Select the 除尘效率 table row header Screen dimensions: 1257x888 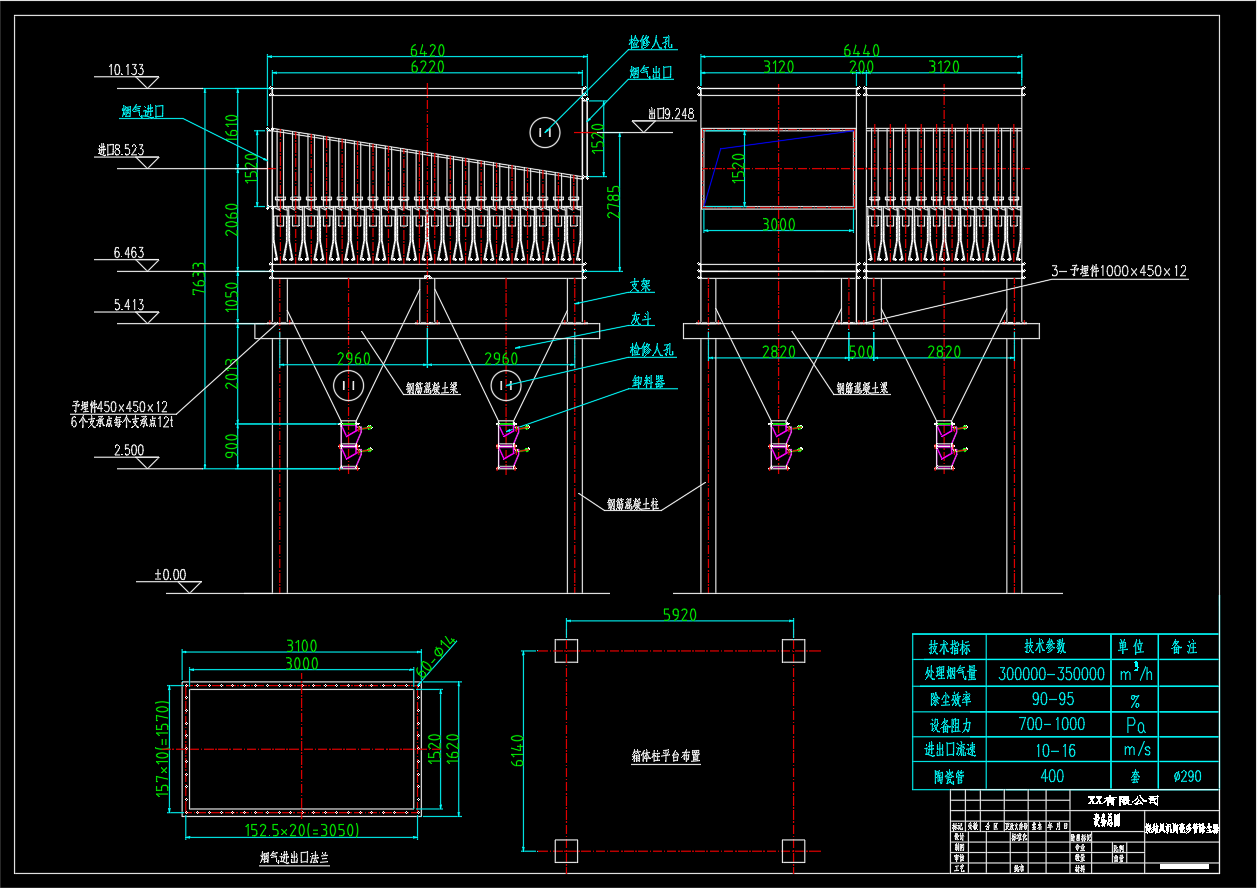coord(949,700)
